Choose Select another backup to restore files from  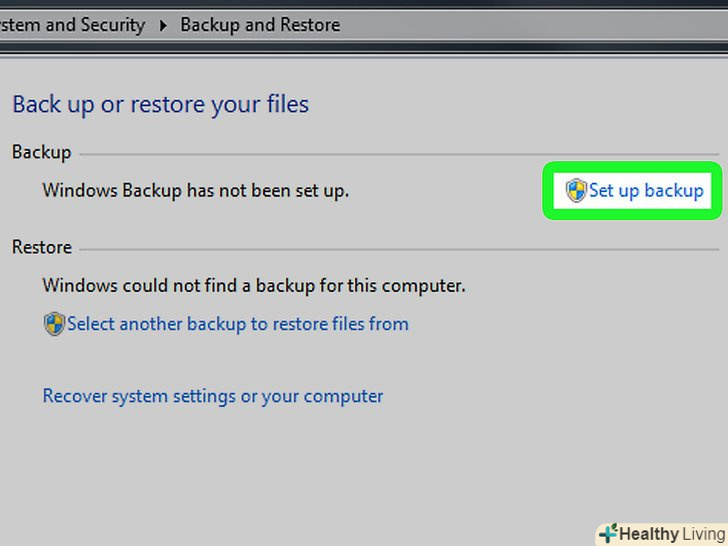(238, 324)
